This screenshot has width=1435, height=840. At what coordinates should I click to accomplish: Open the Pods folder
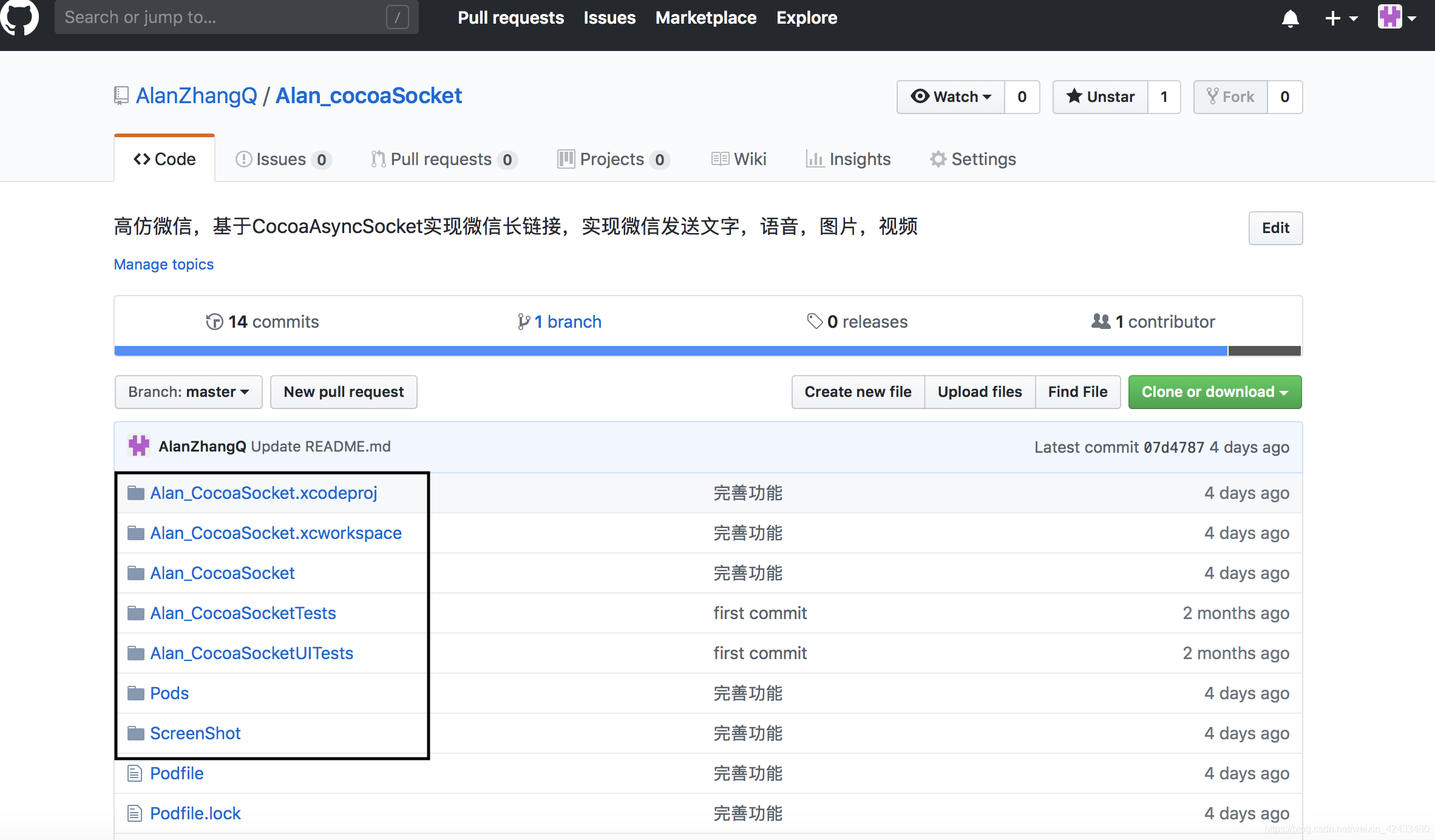tap(169, 693)
